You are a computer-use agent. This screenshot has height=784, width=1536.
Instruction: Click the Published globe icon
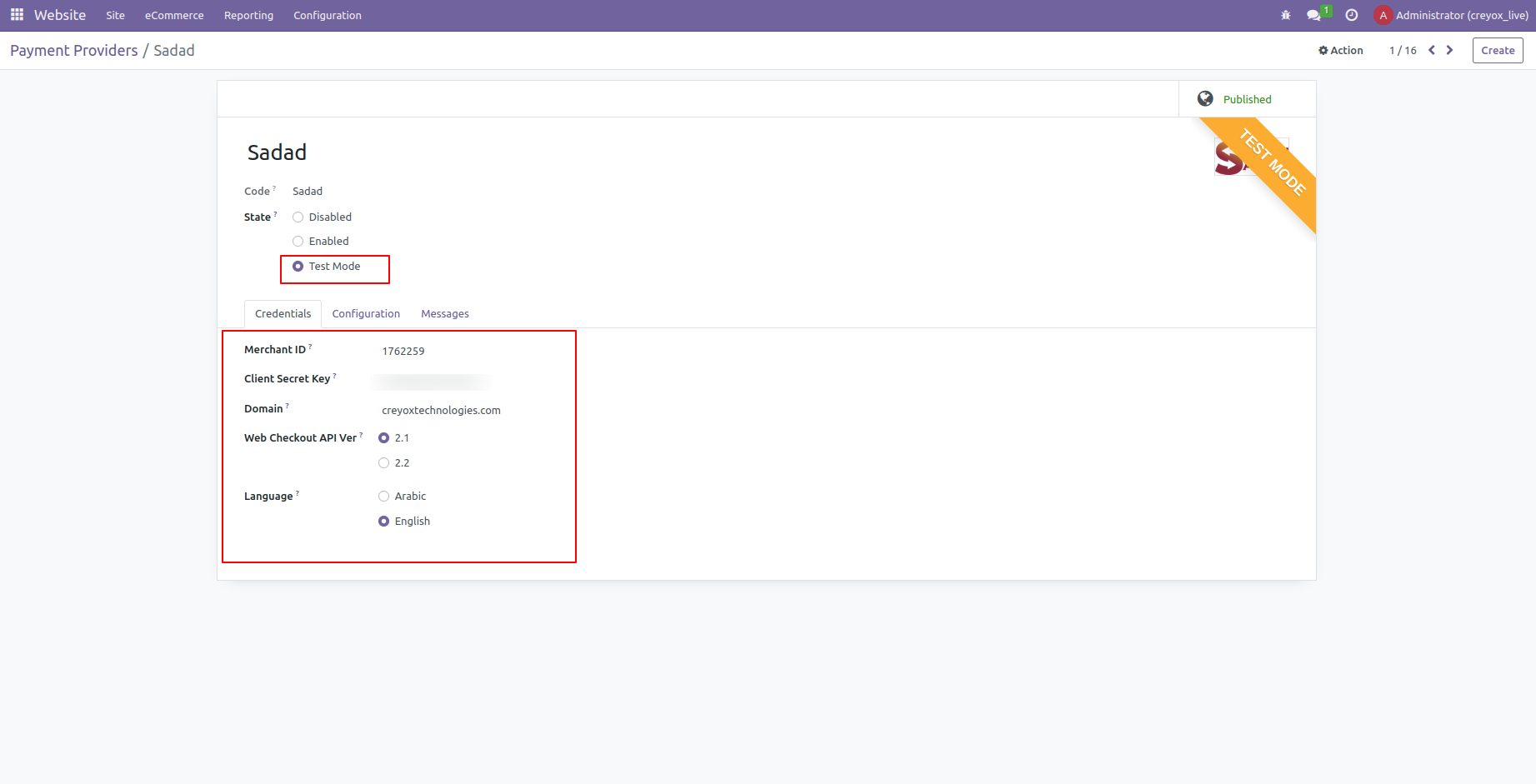click(1205, 99)
